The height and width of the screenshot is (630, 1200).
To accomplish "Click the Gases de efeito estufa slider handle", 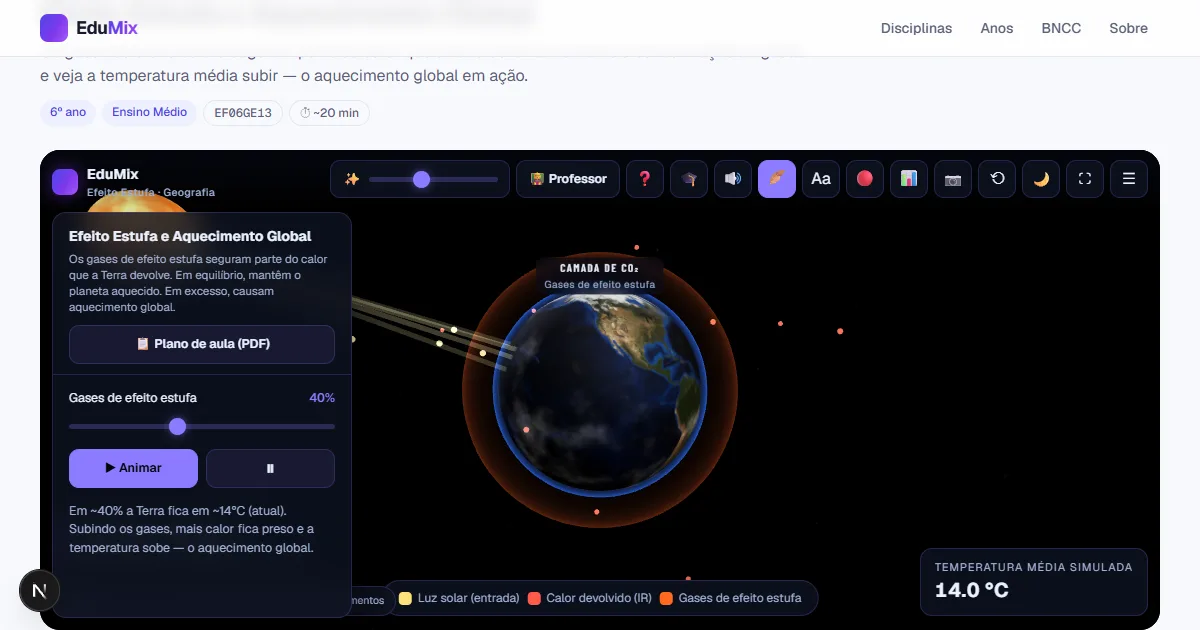I will [177, 427].
